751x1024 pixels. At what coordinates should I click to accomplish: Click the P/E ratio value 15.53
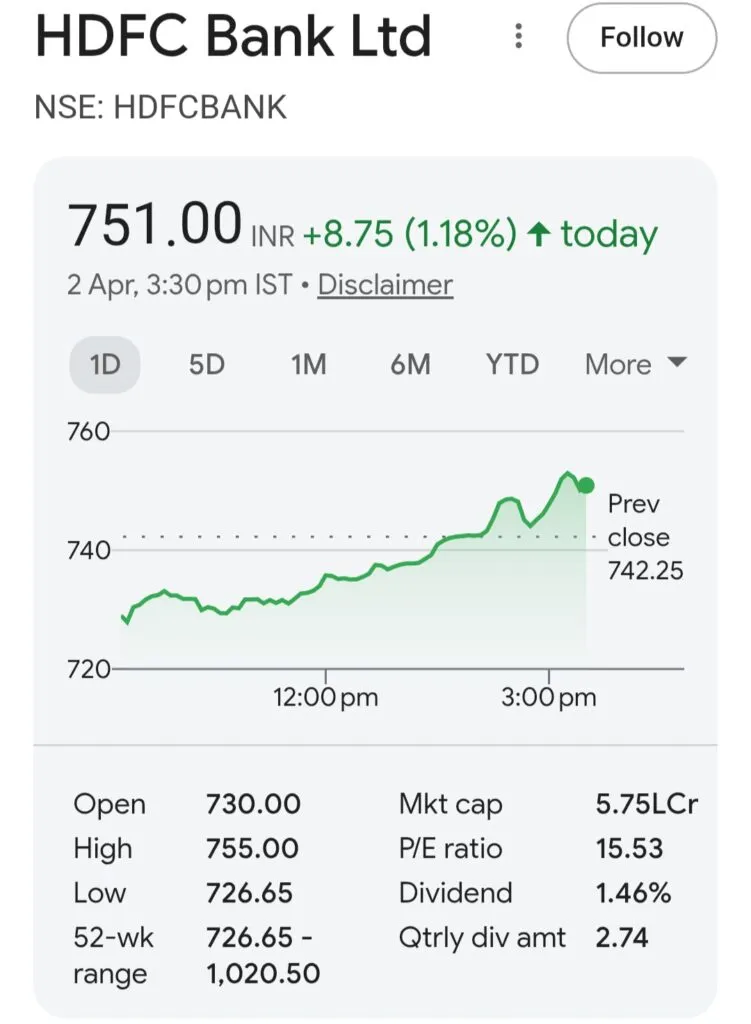(x=629, y=849)
